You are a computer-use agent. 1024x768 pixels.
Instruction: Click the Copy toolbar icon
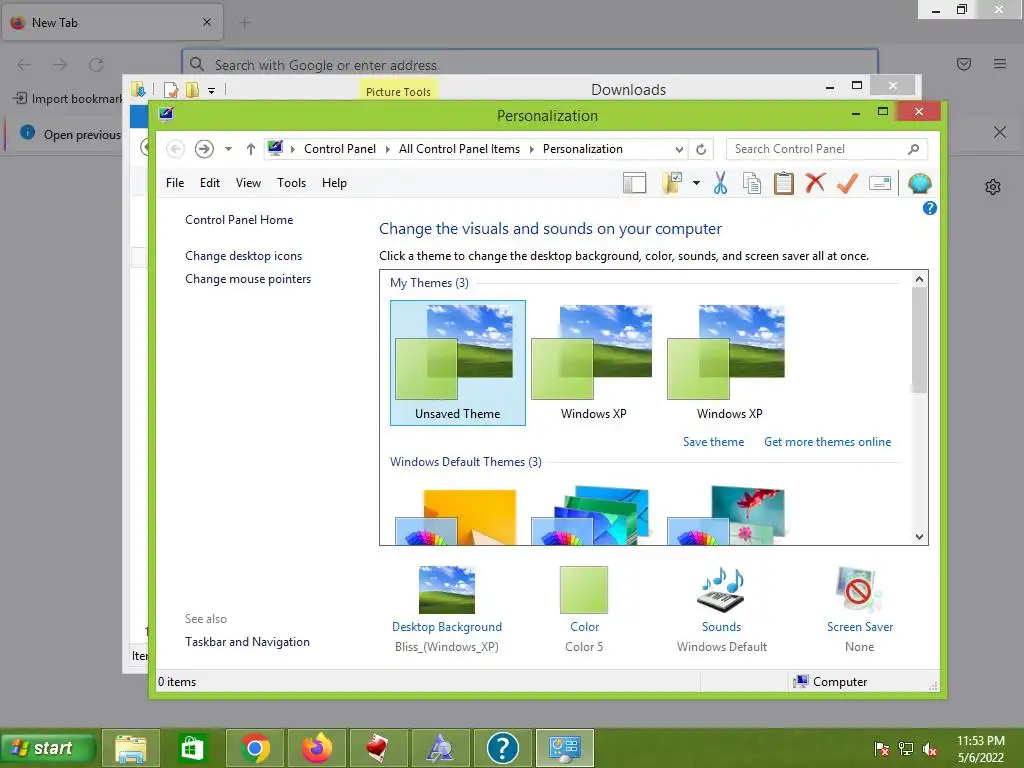click(752, 184)
